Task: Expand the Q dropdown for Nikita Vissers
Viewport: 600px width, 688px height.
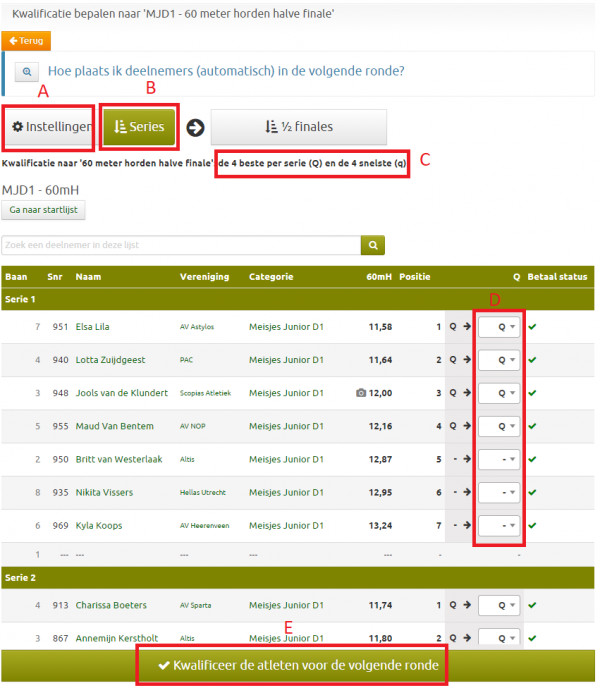Action: [x=499, y=492]
